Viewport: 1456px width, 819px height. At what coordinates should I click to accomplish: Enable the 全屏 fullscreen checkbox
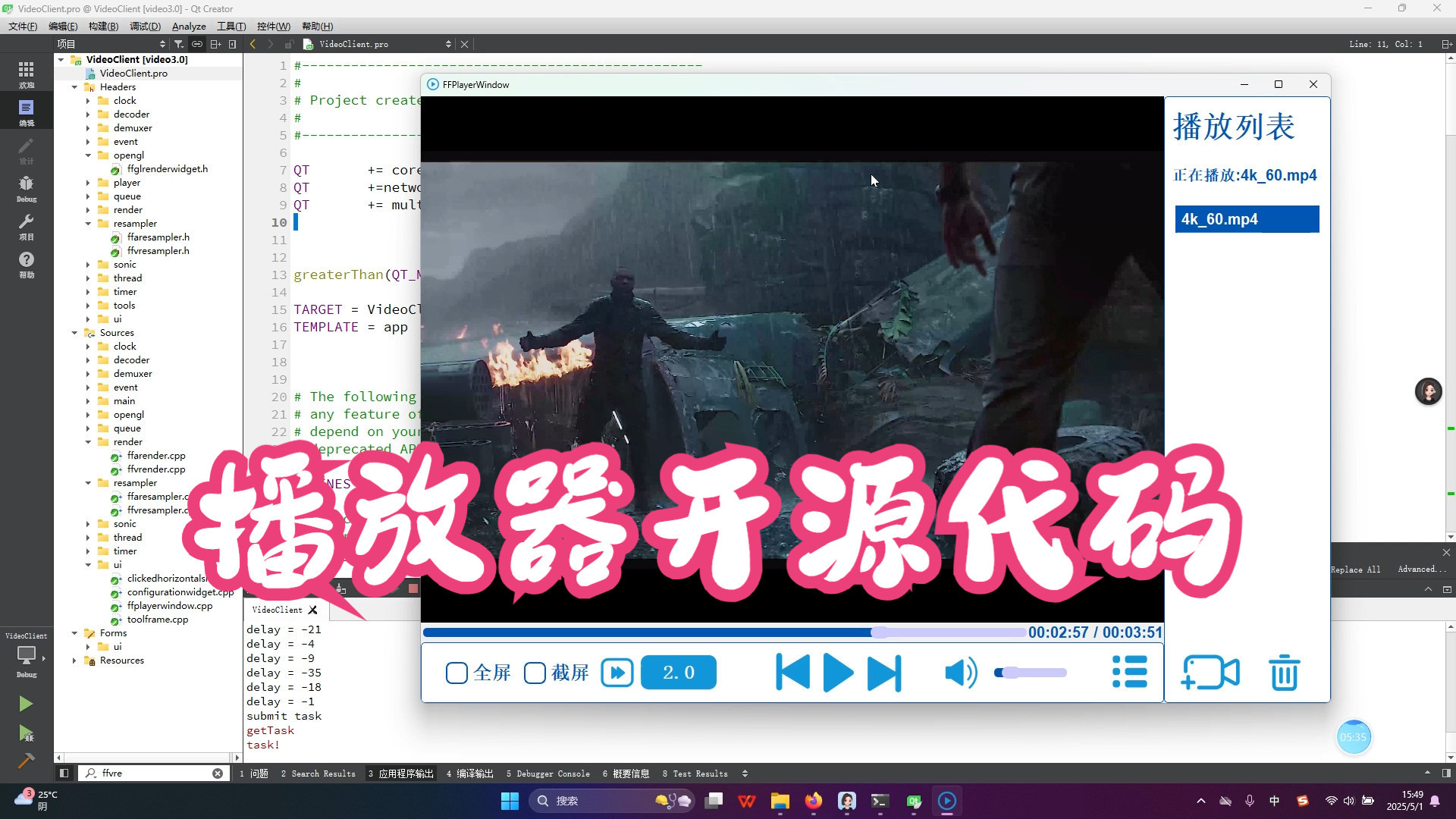tap(457, 673)
